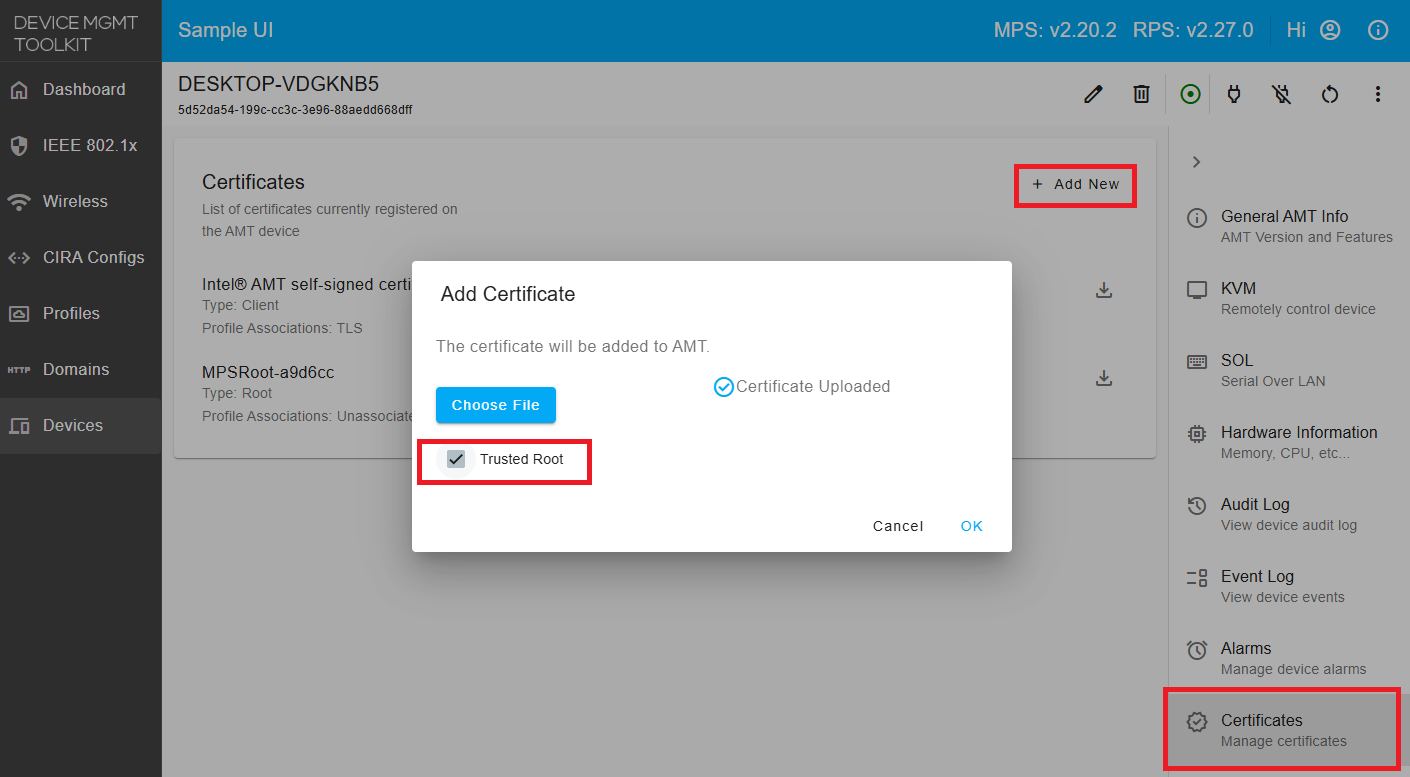Open Dashboard in the sidebar
The height and width of the screenshot is (777, 1410).
point(81,89)
